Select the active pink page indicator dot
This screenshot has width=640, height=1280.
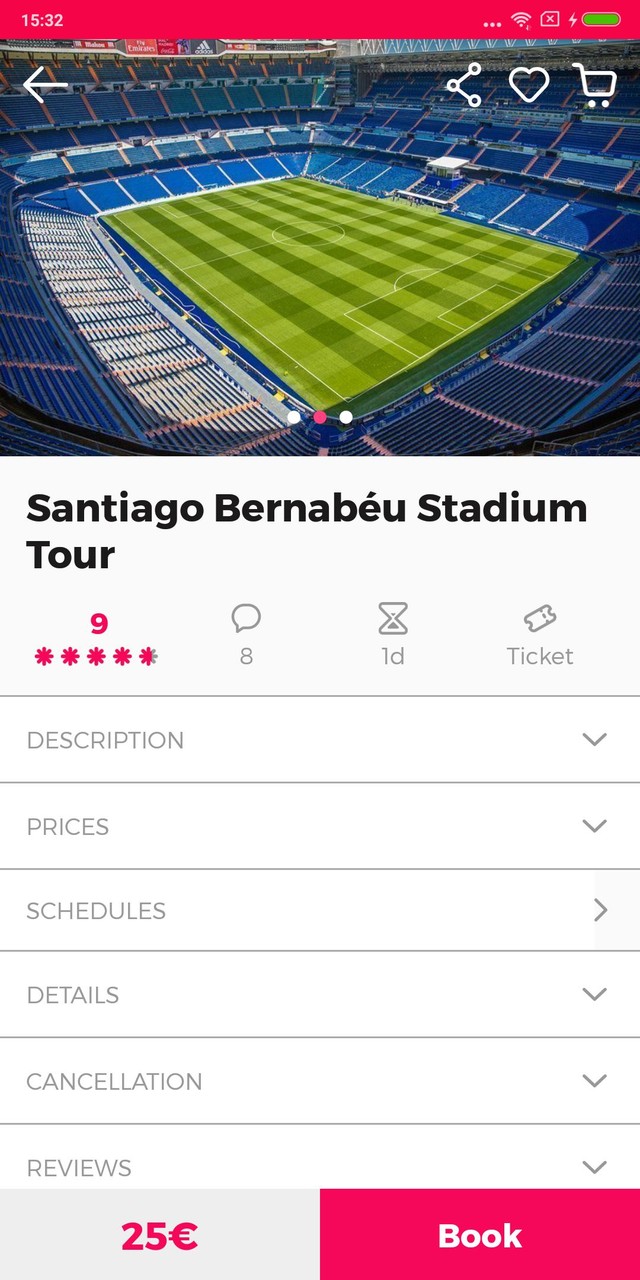320,415
